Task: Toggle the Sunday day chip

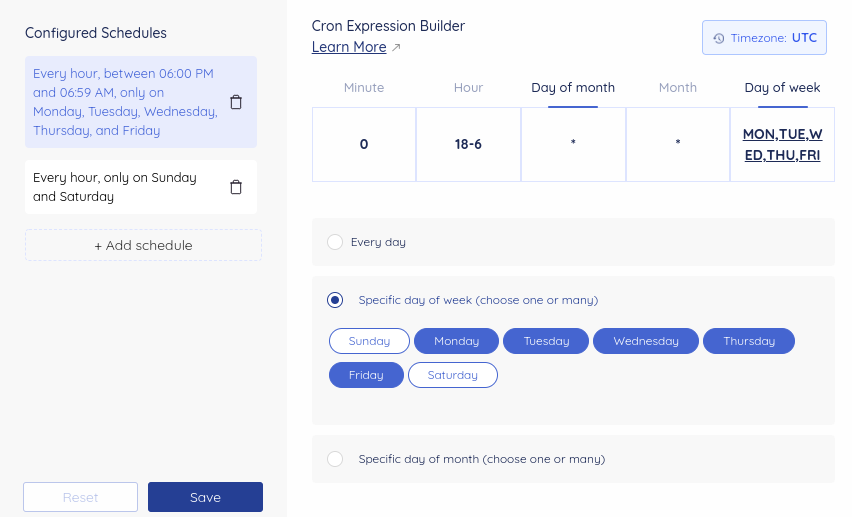Action: point(369,341)
